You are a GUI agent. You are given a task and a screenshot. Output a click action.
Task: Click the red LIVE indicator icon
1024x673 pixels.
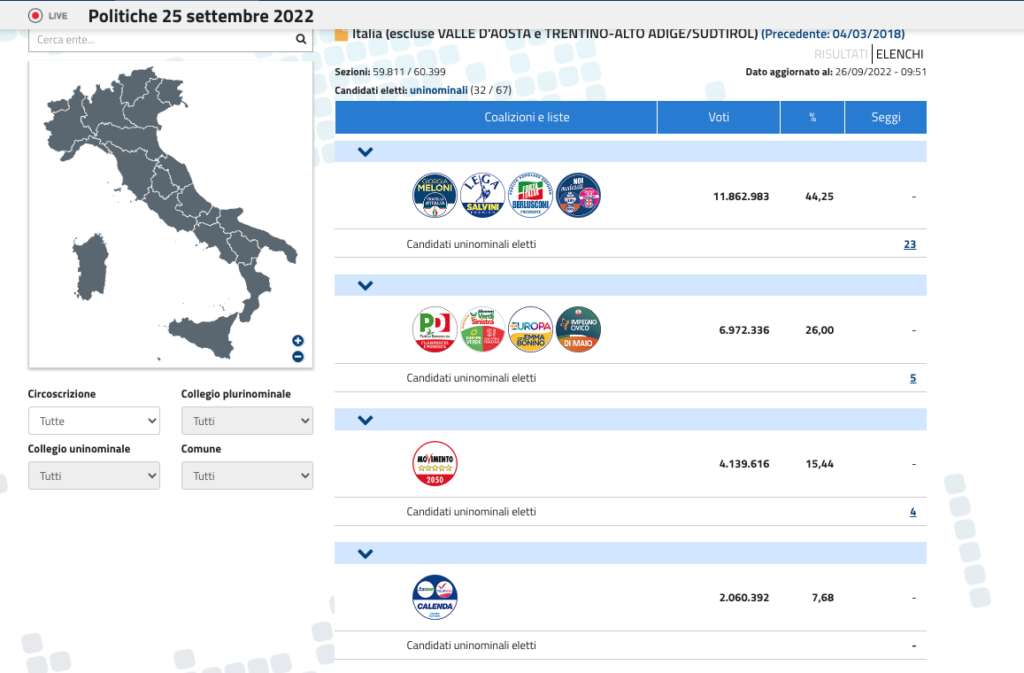(x=35, y=16)
